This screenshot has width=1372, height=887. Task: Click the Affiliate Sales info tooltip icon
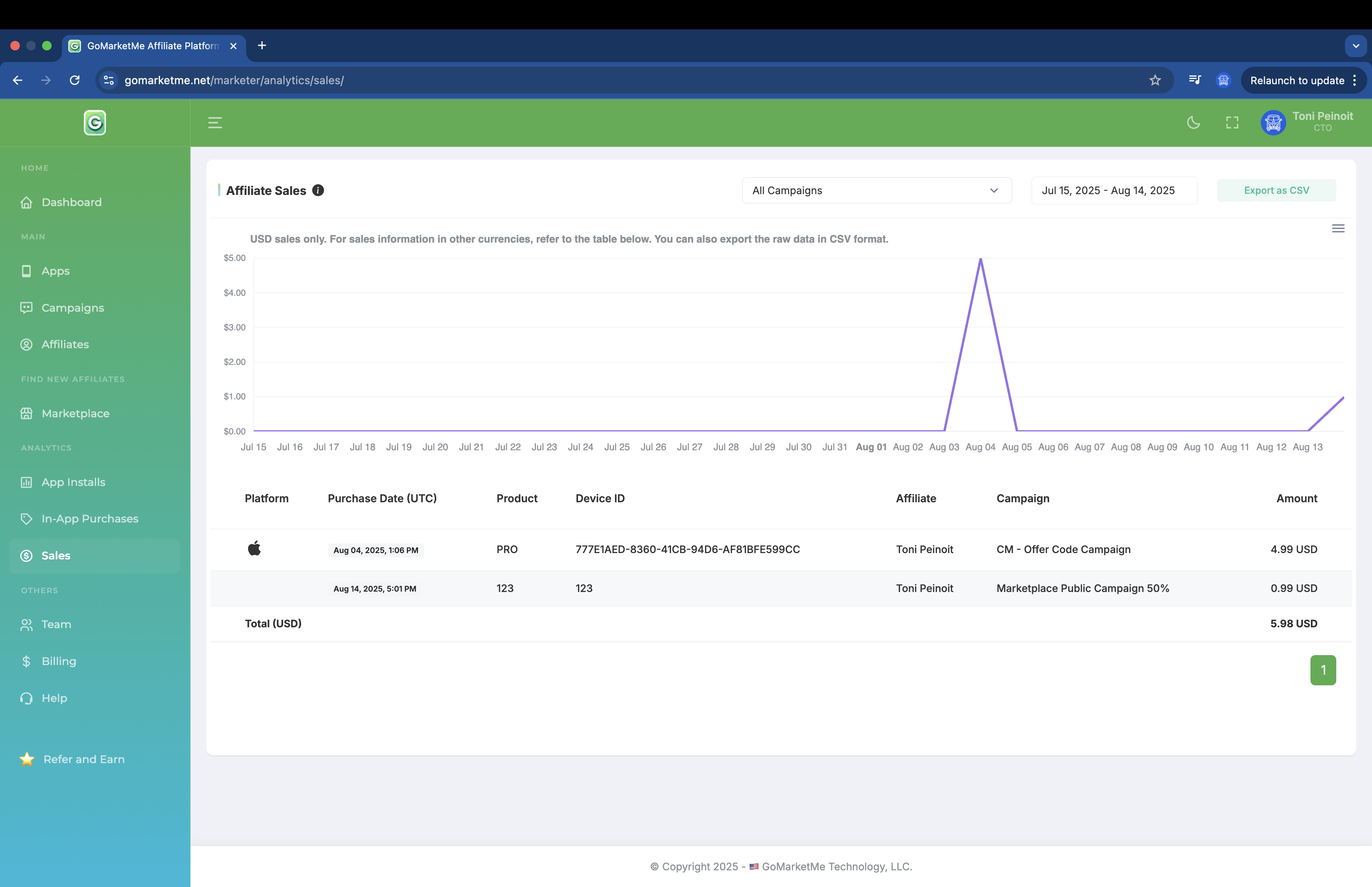[x=318, y=190]
